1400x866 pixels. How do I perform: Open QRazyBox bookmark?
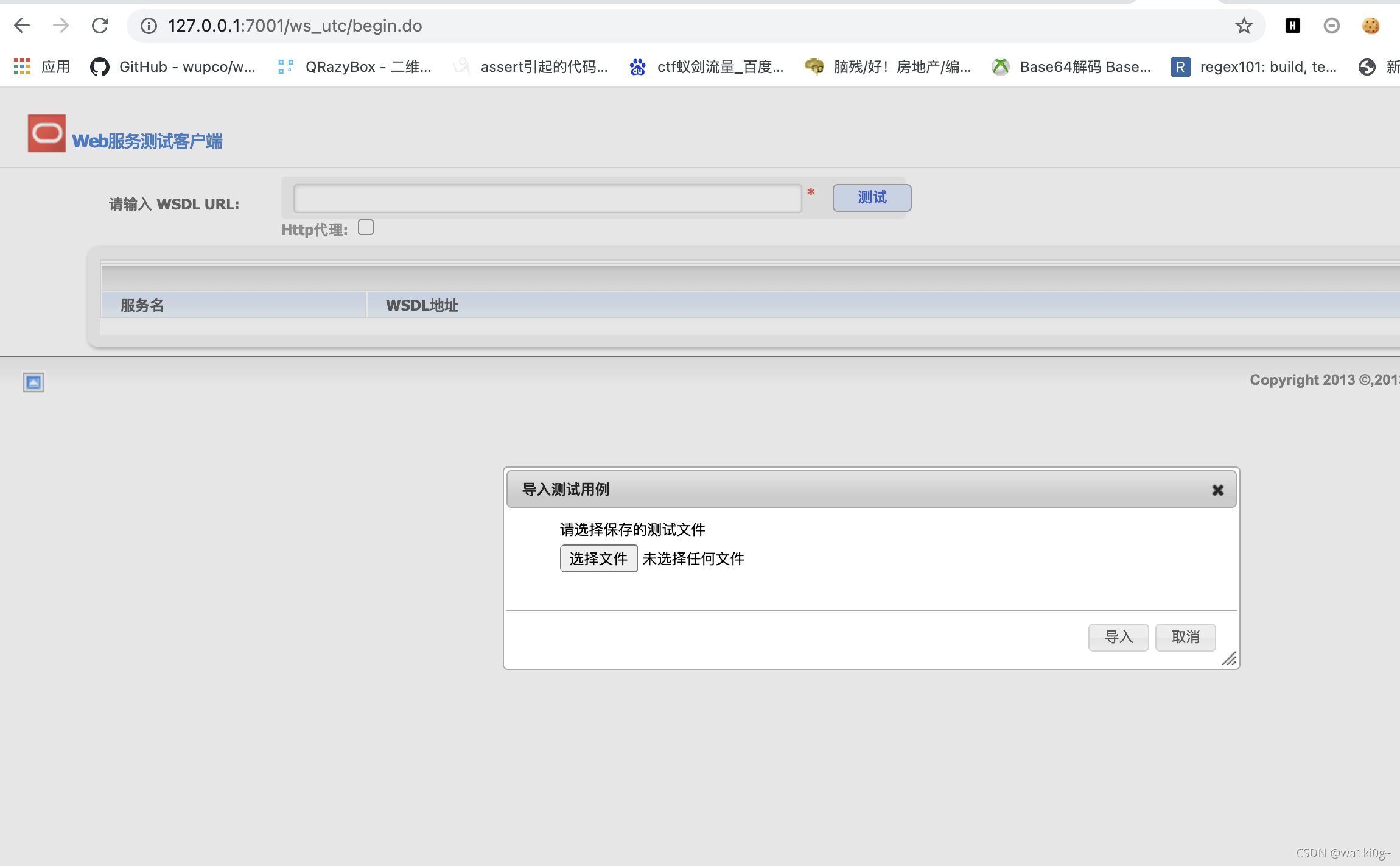pyautogui.click(x=354, y=66)
